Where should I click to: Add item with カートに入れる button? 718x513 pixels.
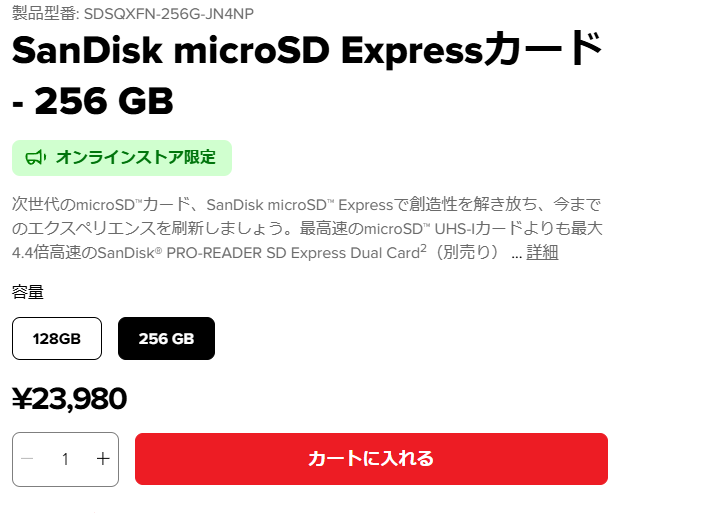(371, 459)
